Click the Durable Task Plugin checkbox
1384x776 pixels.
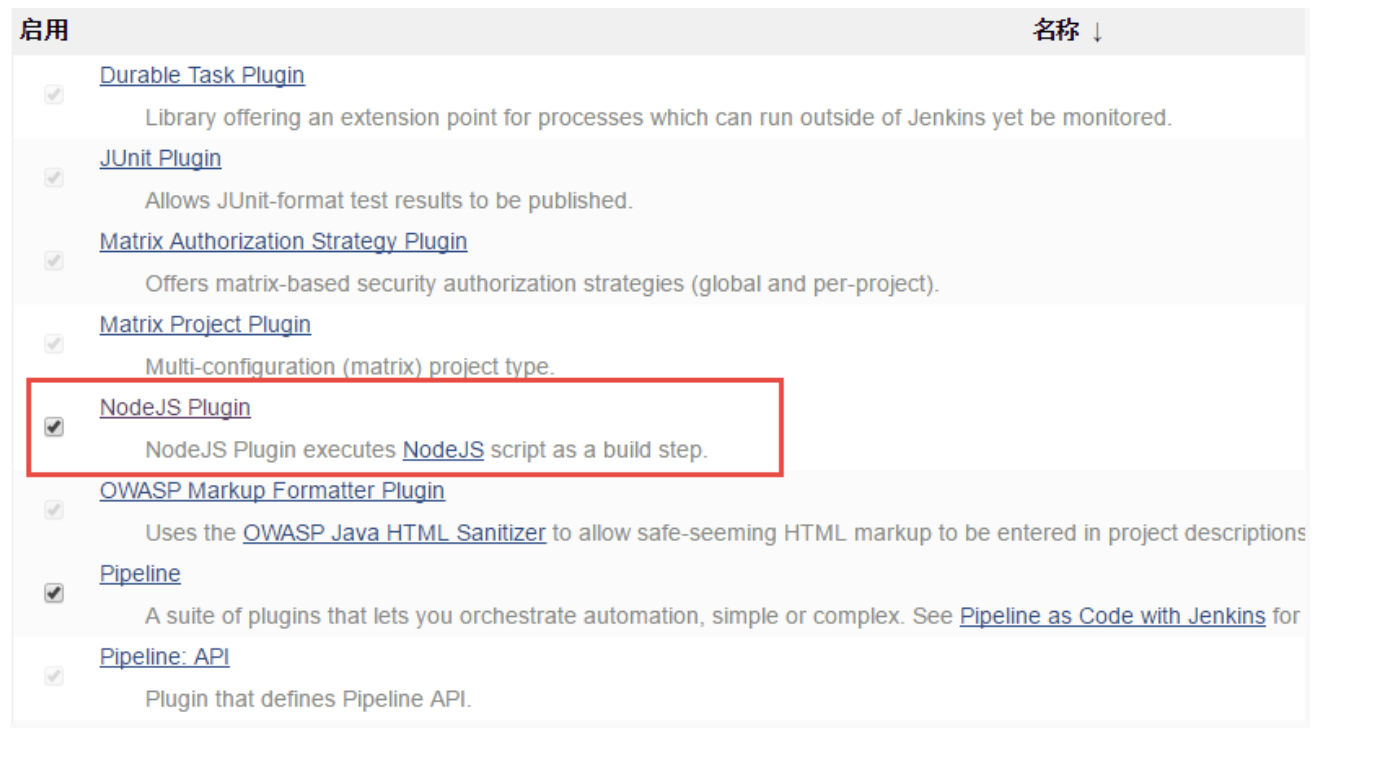coord(54,95)
